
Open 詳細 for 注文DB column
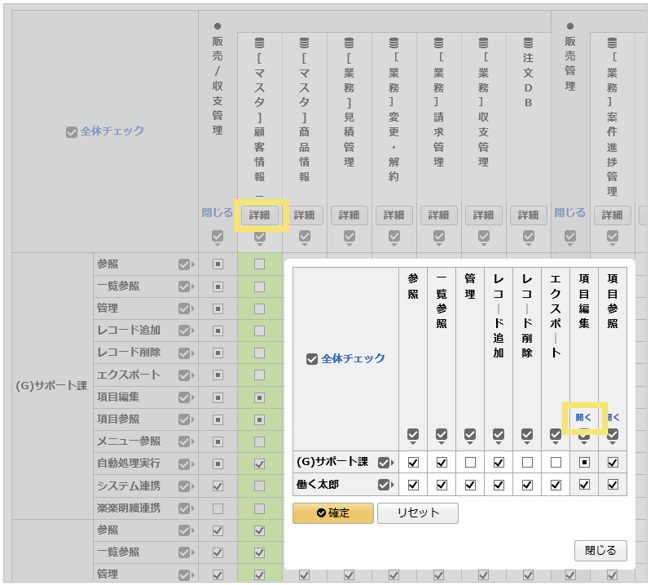coord(528,215)
